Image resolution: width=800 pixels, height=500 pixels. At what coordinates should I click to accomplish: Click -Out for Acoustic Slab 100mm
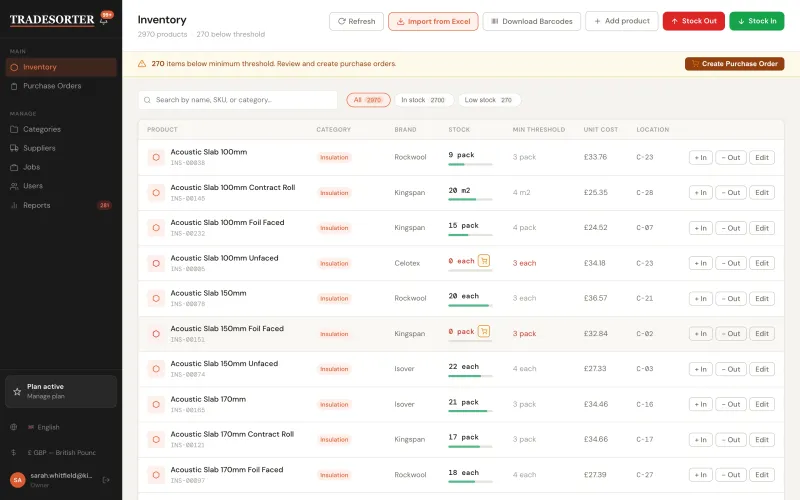point(731,158)
